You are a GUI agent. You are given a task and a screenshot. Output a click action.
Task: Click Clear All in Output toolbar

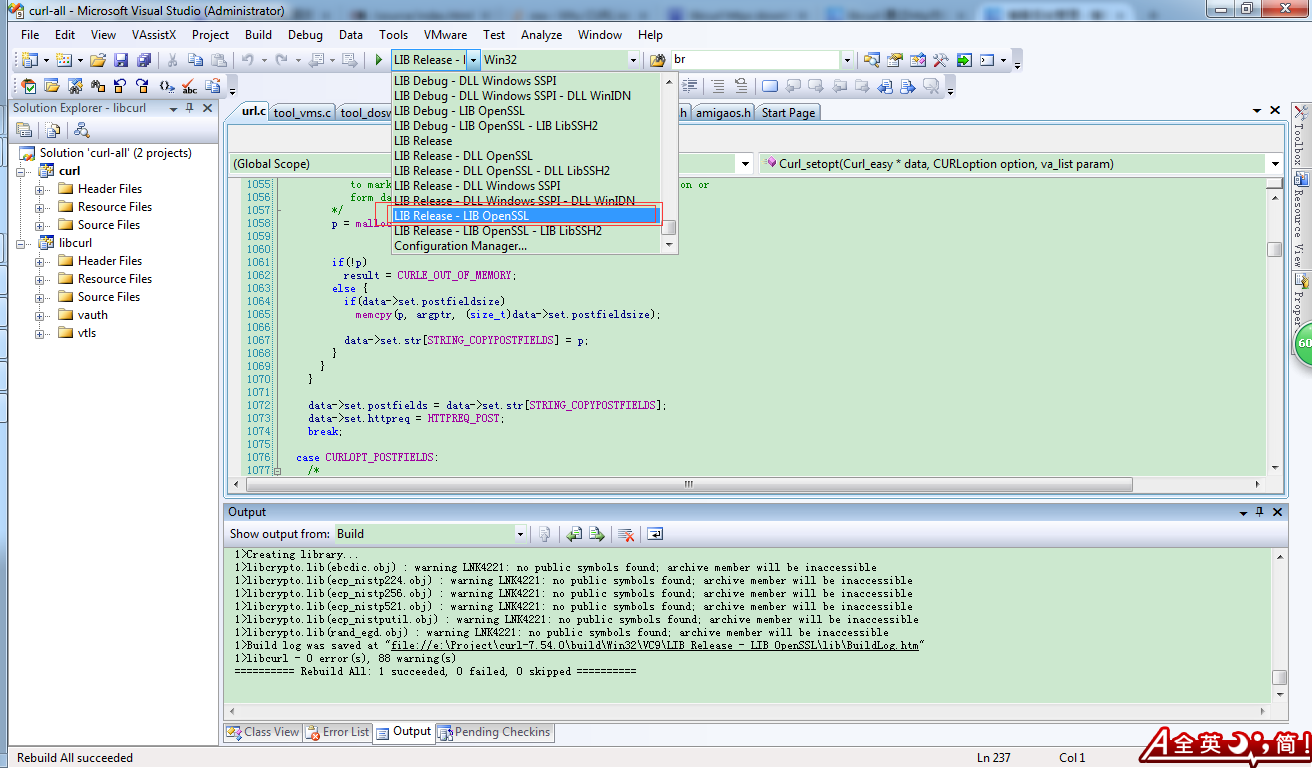tap(626, 534)
